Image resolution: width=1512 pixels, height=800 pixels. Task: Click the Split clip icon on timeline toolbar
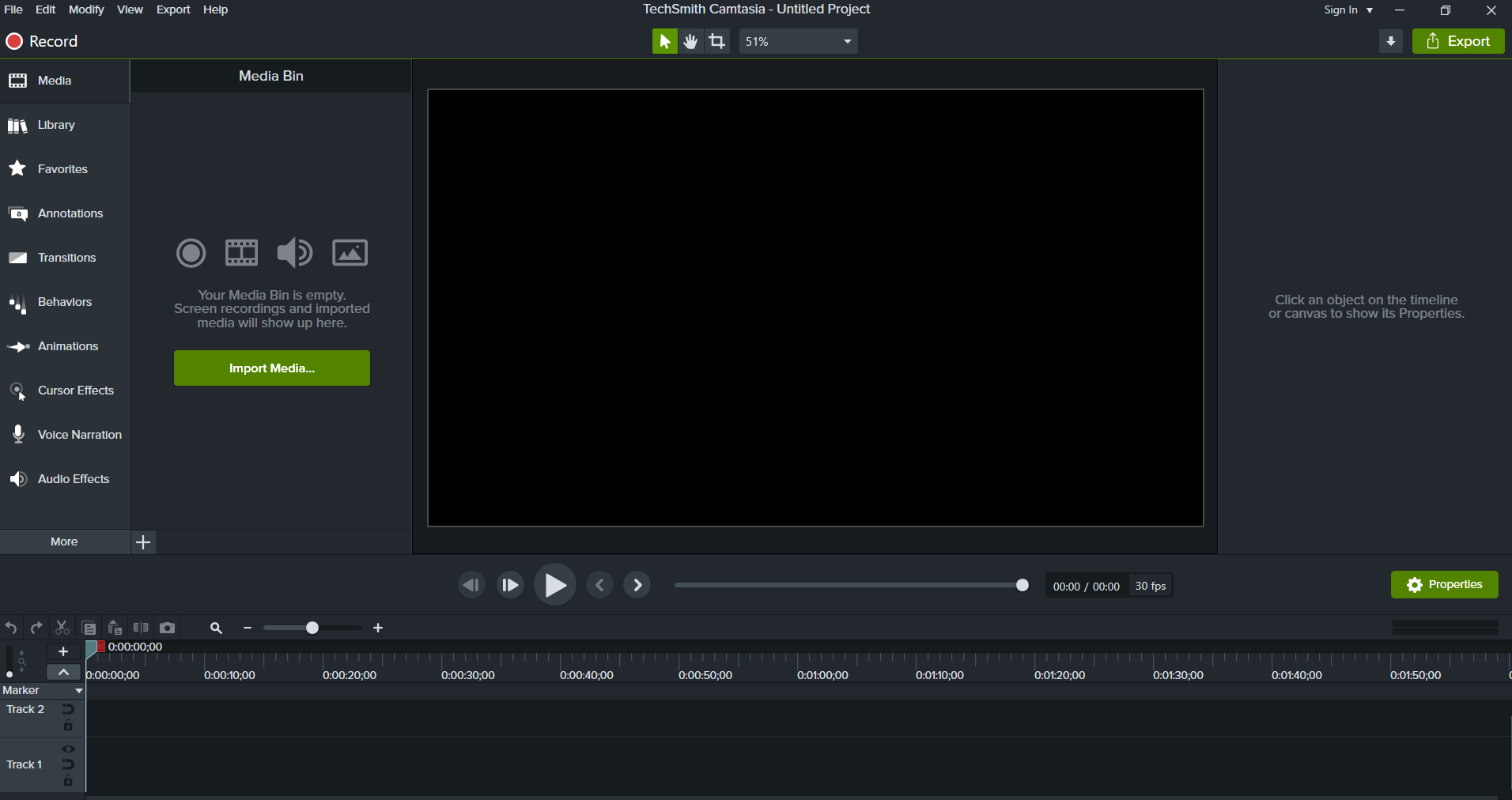141,628
